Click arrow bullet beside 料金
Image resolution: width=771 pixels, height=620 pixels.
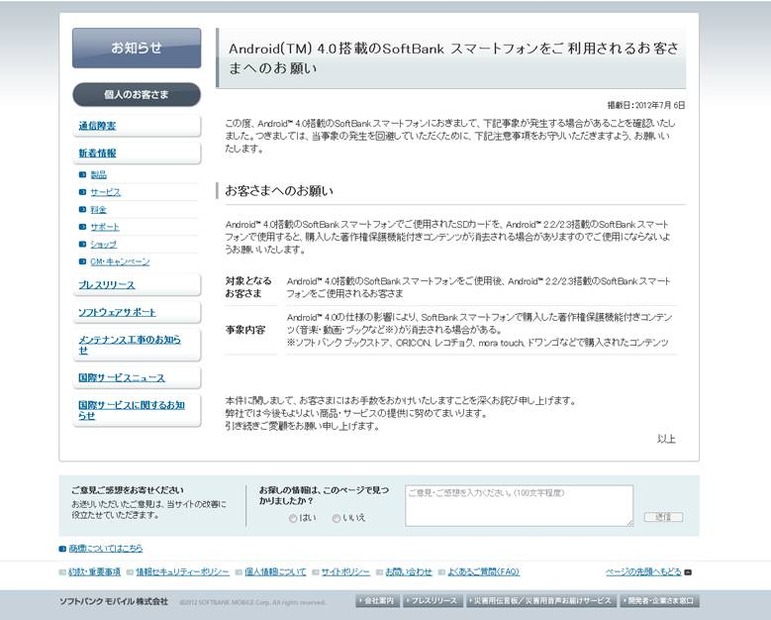(82, 209)
